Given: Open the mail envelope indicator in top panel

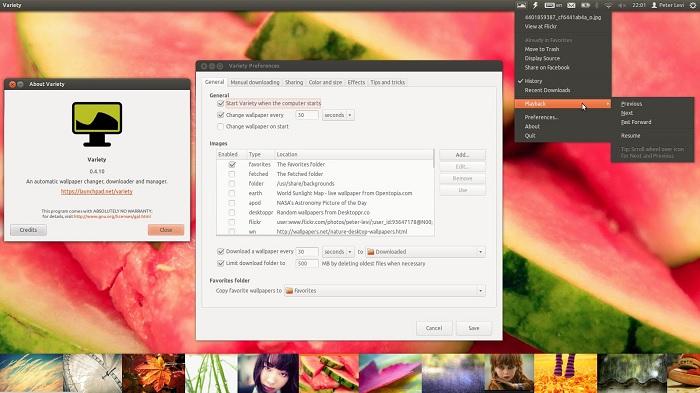Looking at the screenshot, I should [x=571, y=5].
